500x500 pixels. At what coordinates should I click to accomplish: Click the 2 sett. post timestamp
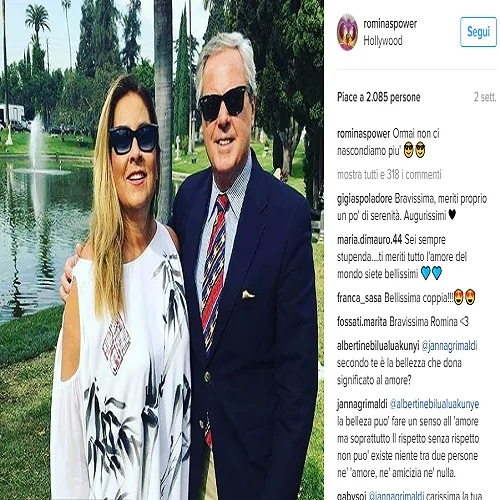point(485,97)
